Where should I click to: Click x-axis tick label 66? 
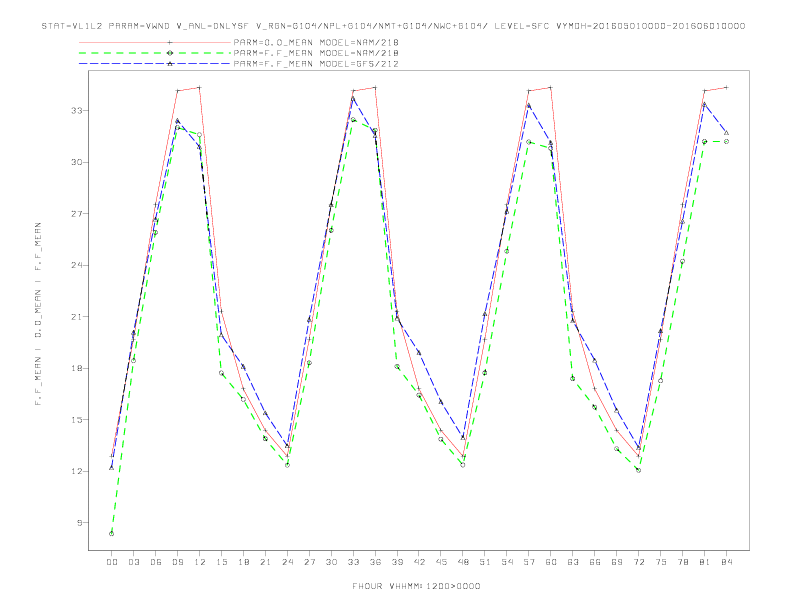tap(595, 562)
